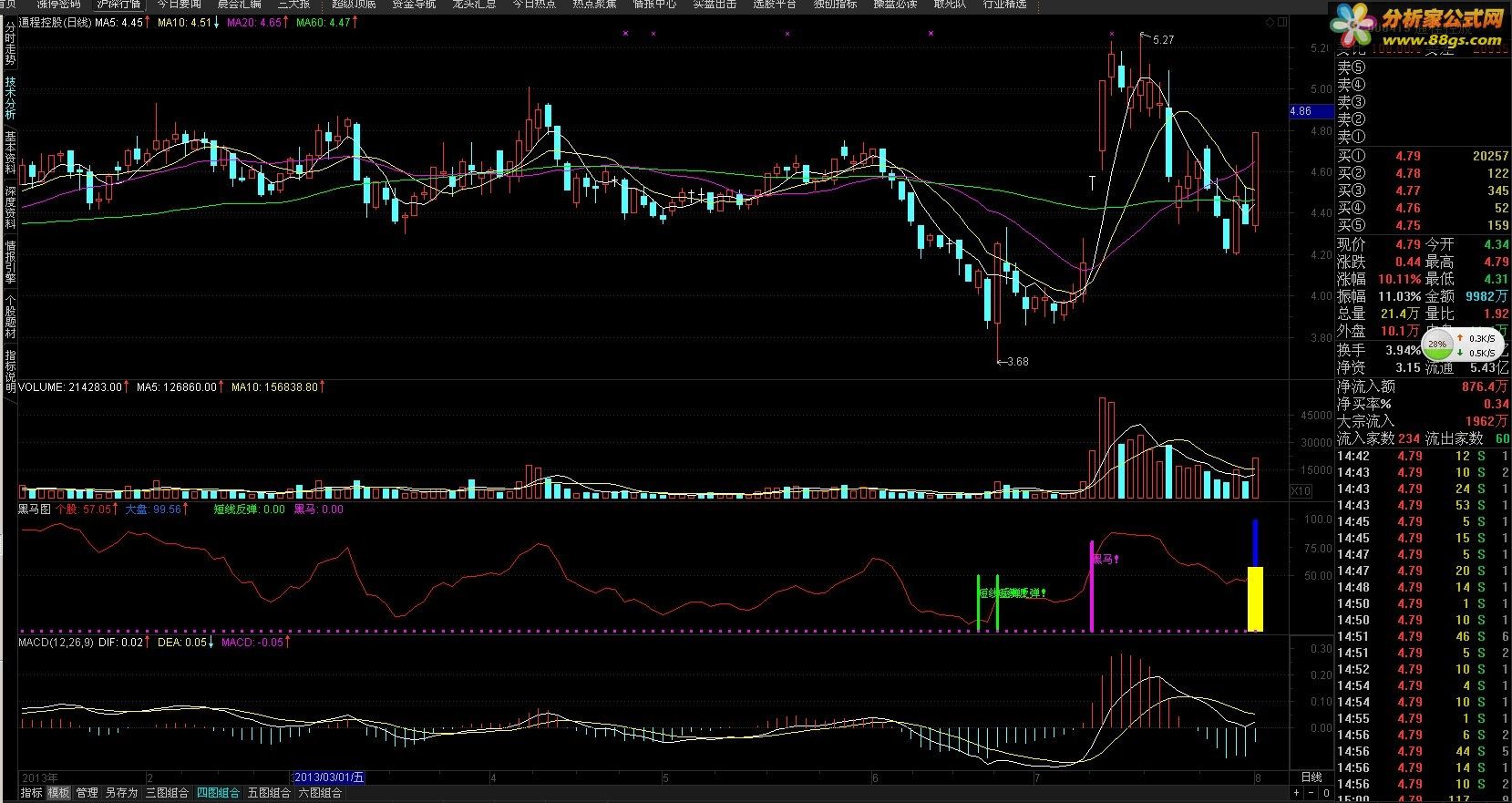Click the blue 大盘 signal bar
The width and height of the screenshot is (1512, 803).
coord(1255,543)
